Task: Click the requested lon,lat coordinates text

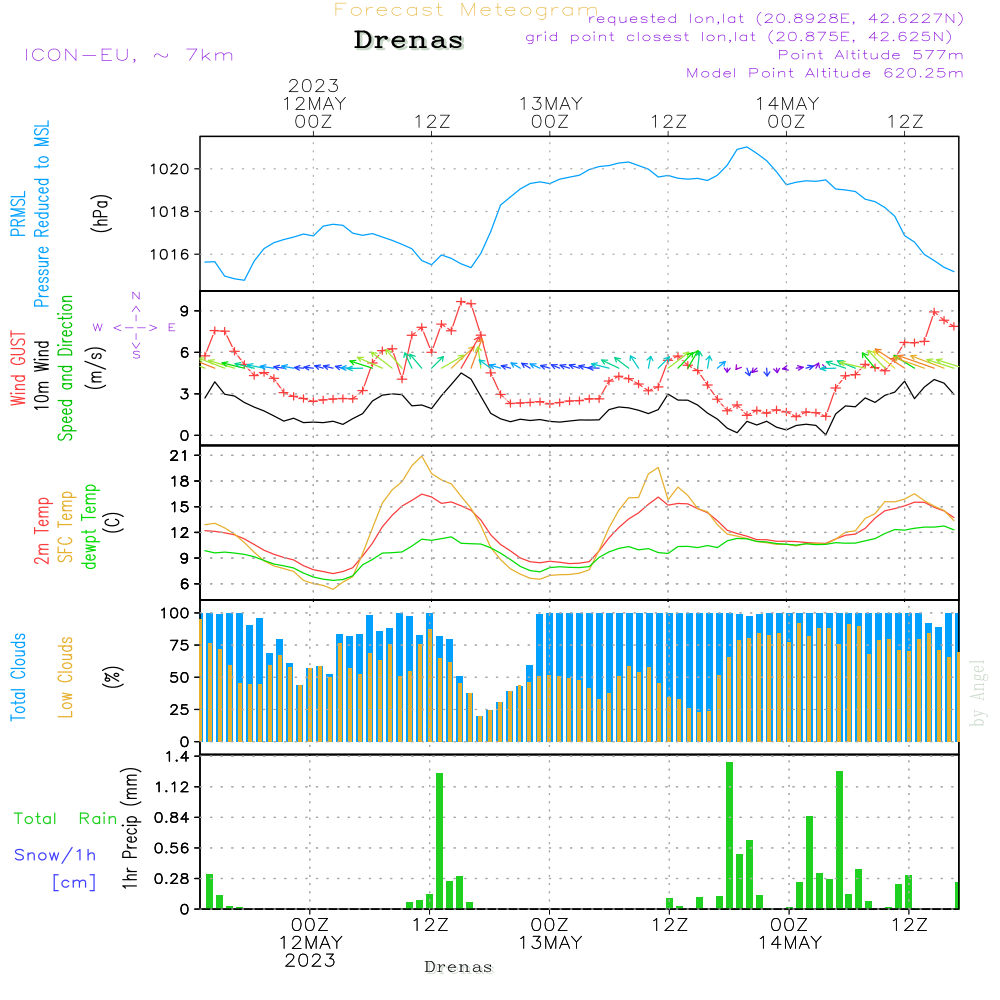Action: coord(776,19)
